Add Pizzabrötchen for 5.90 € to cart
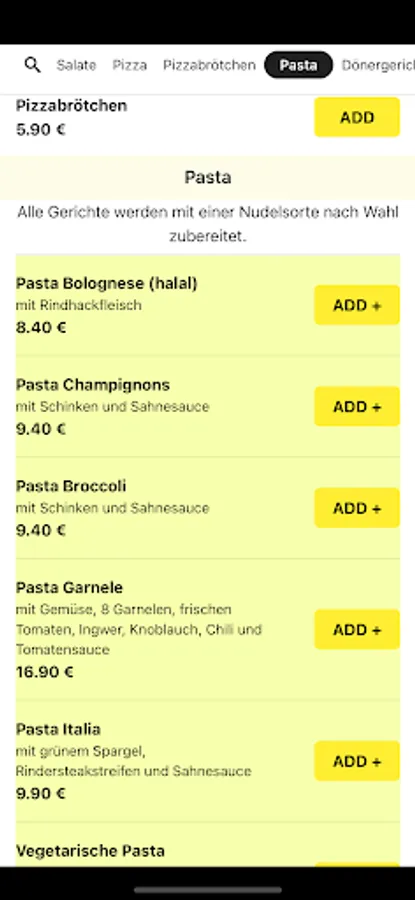 pos(357,117)
